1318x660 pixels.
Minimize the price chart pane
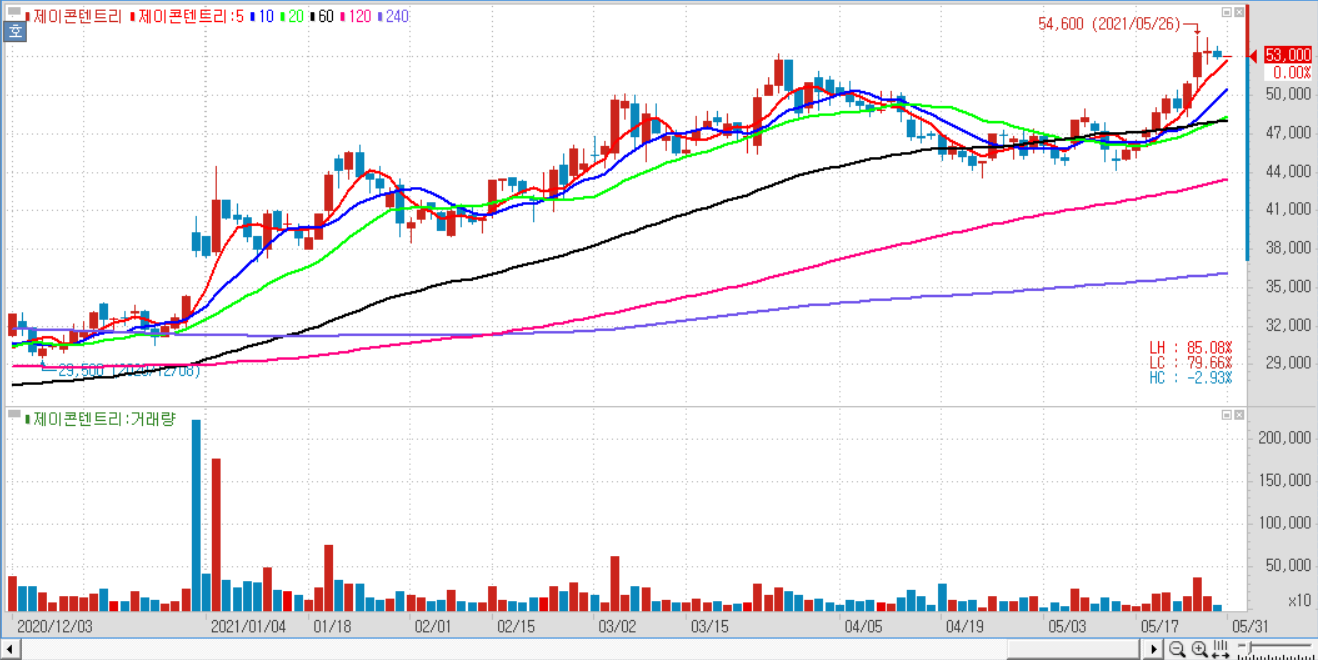pos(1227,12)
